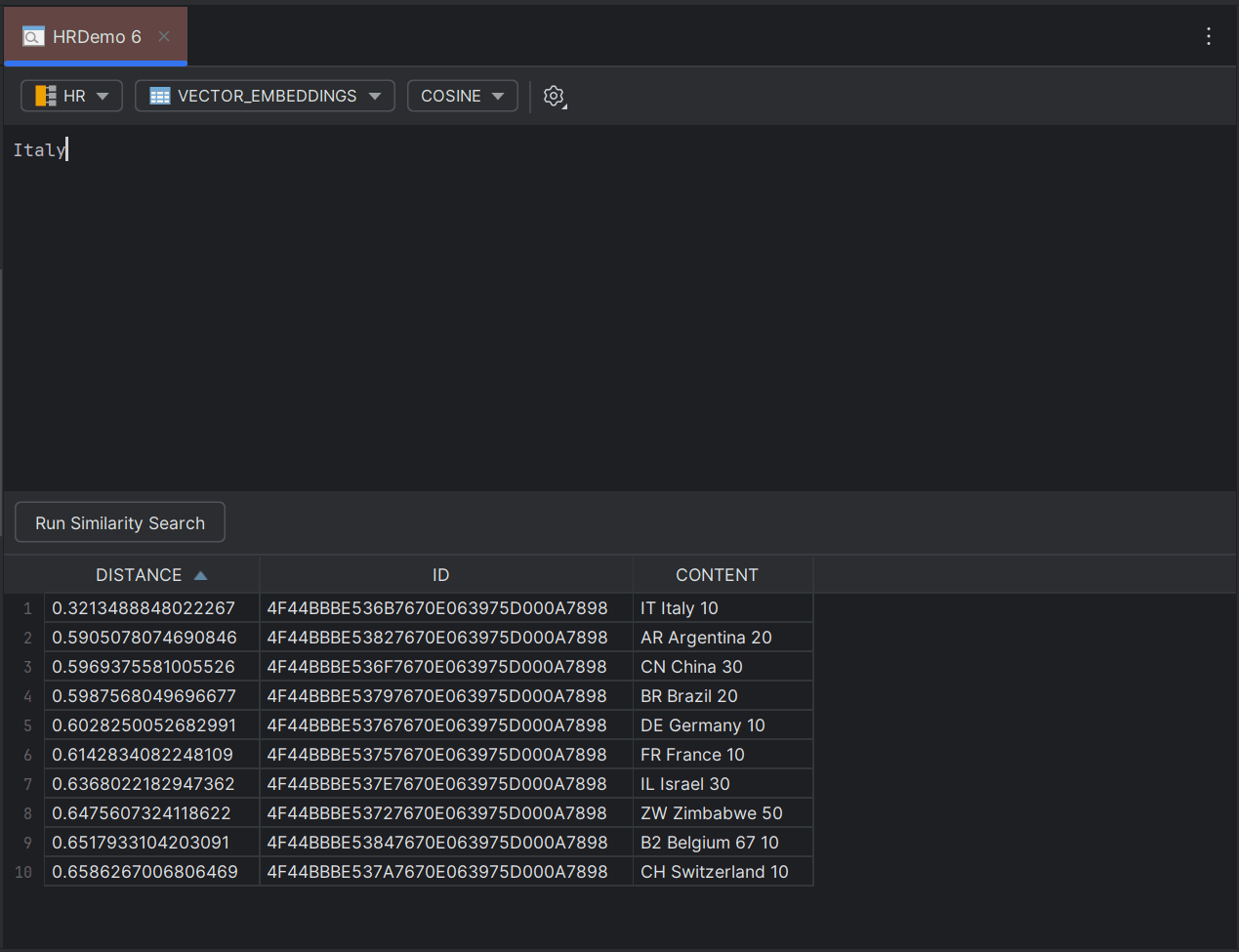Open the vertical three-dot options menu
Image resolution: width=1239 pixels, height=952 pixels.
tap(1209, 36)
